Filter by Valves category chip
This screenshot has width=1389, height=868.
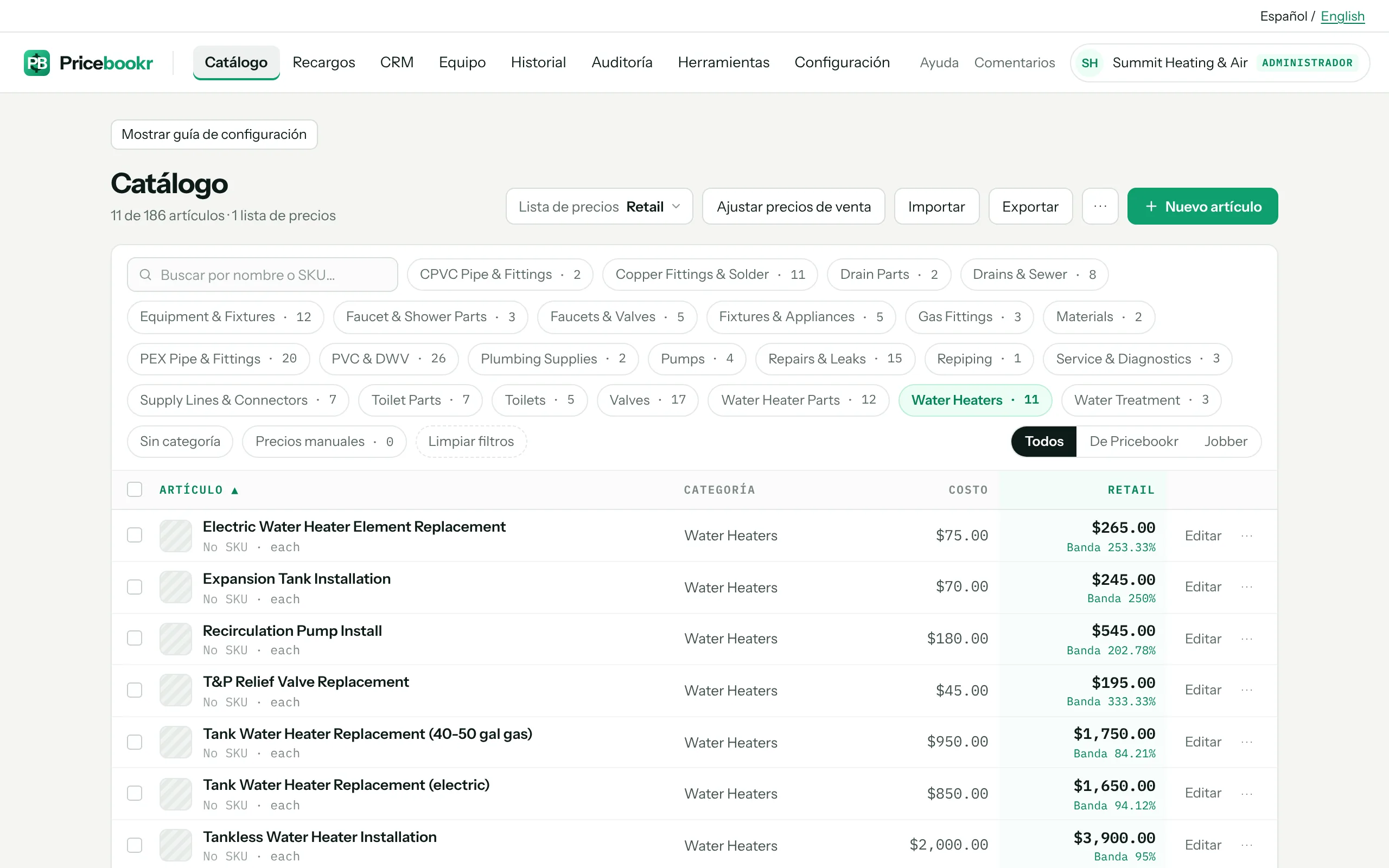point(647,400)
